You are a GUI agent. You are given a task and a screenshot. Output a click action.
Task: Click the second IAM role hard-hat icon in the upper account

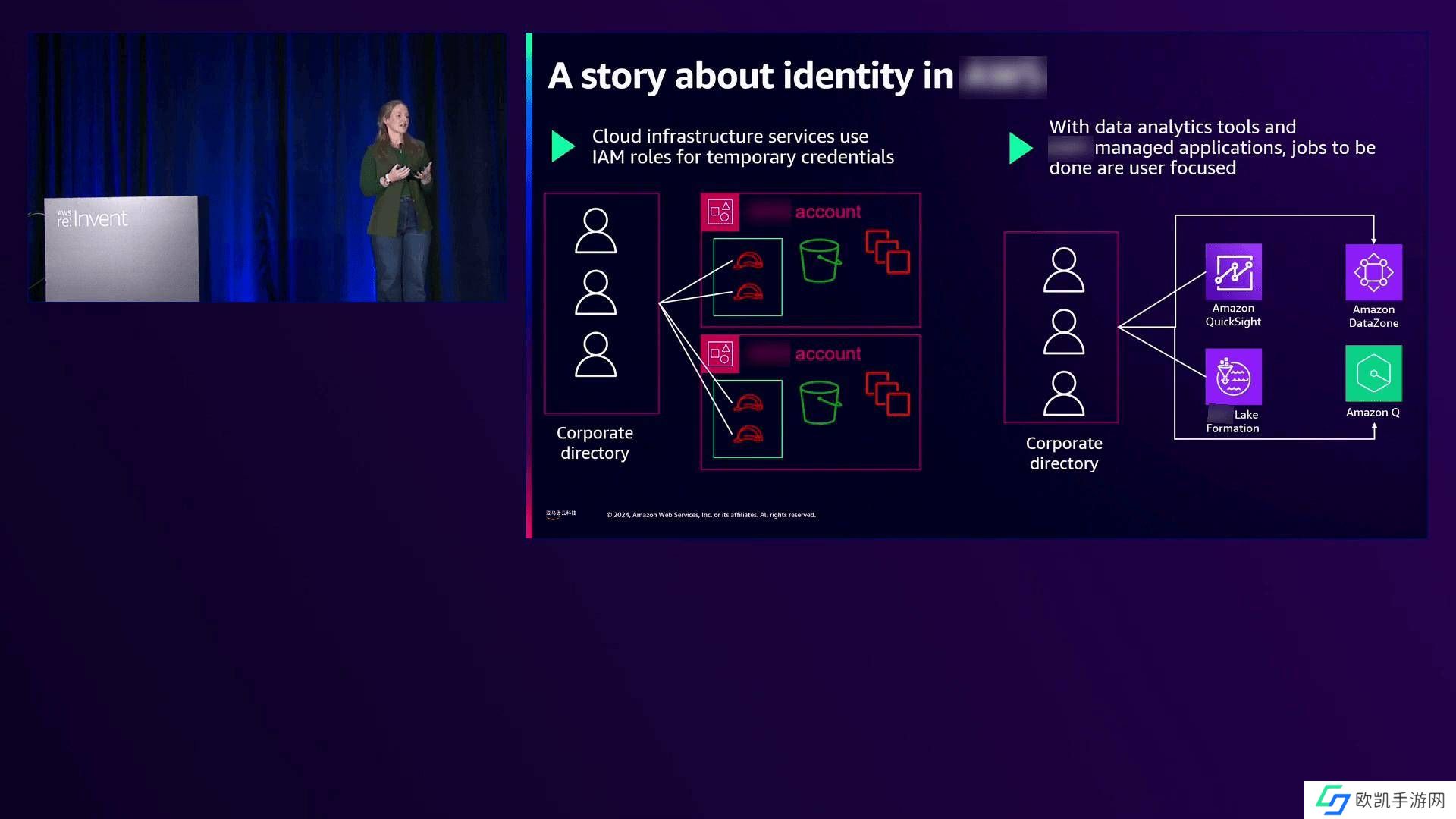click(x=748, y=291)
